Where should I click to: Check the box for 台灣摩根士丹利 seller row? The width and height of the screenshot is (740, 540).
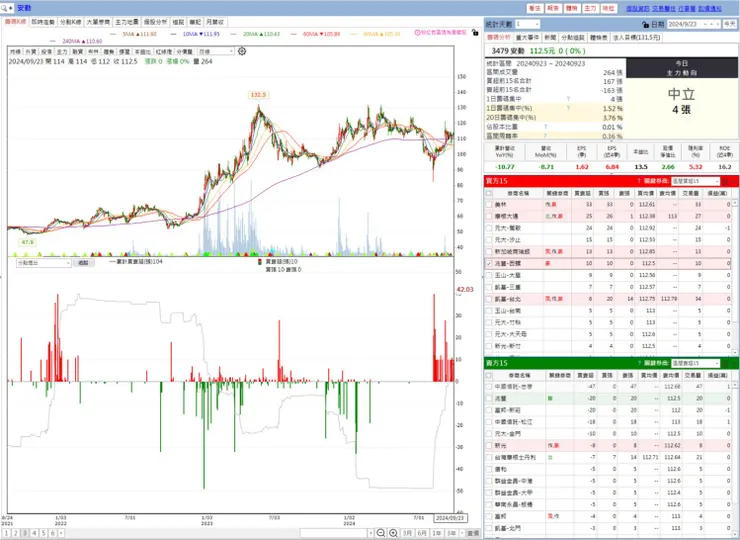tap(489, 457)
